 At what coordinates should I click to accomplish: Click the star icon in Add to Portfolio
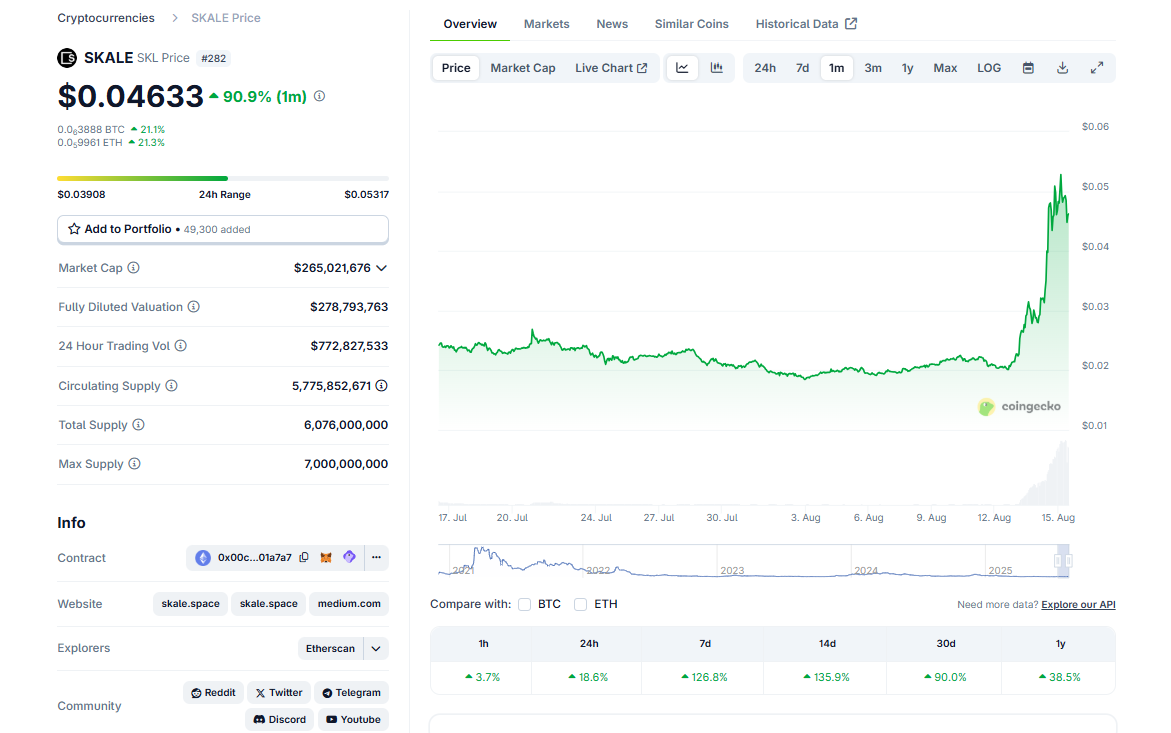point(74,229)
